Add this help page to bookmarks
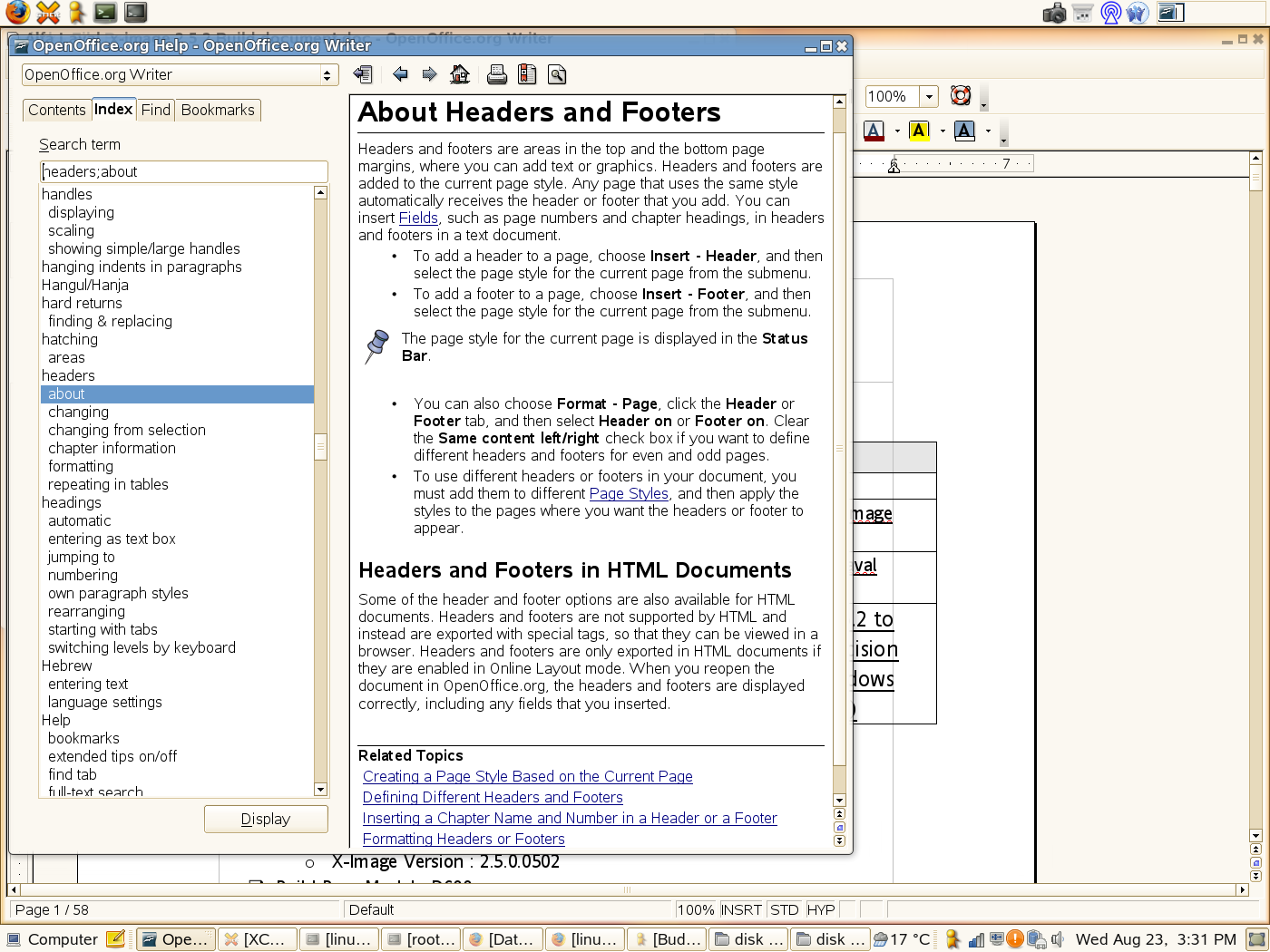This screenshot has height=952, width=1270. tap(527, 74)
